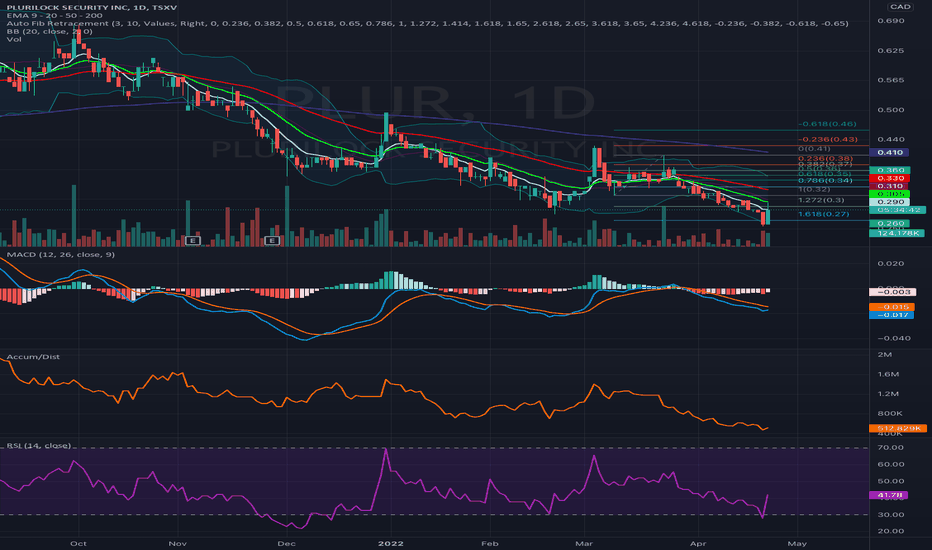The width and height of the screenshot is (932, 550).
Task: Select the BB (20, close) indicator legend
Action: (49, 31)
